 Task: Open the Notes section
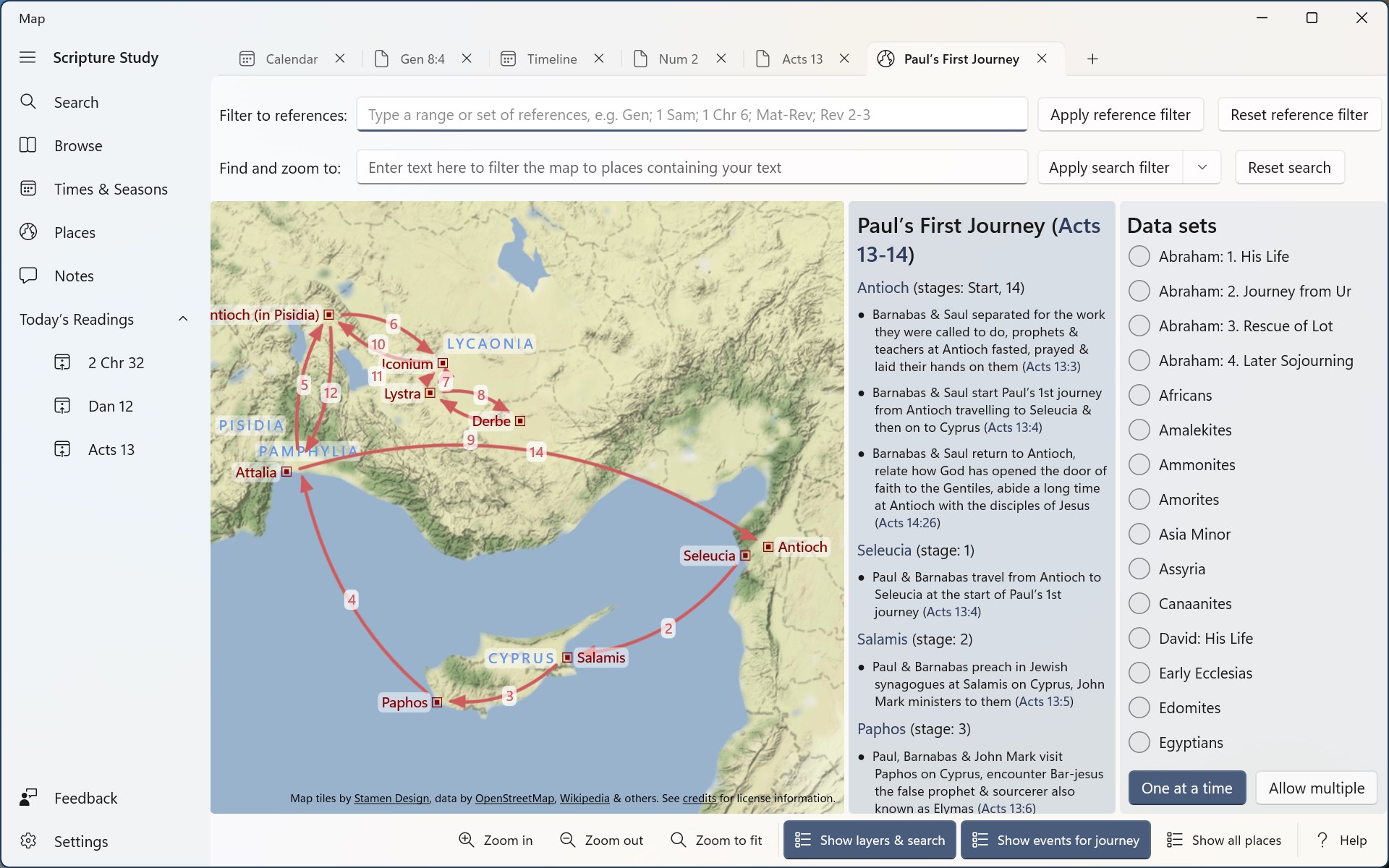point(73,276)
